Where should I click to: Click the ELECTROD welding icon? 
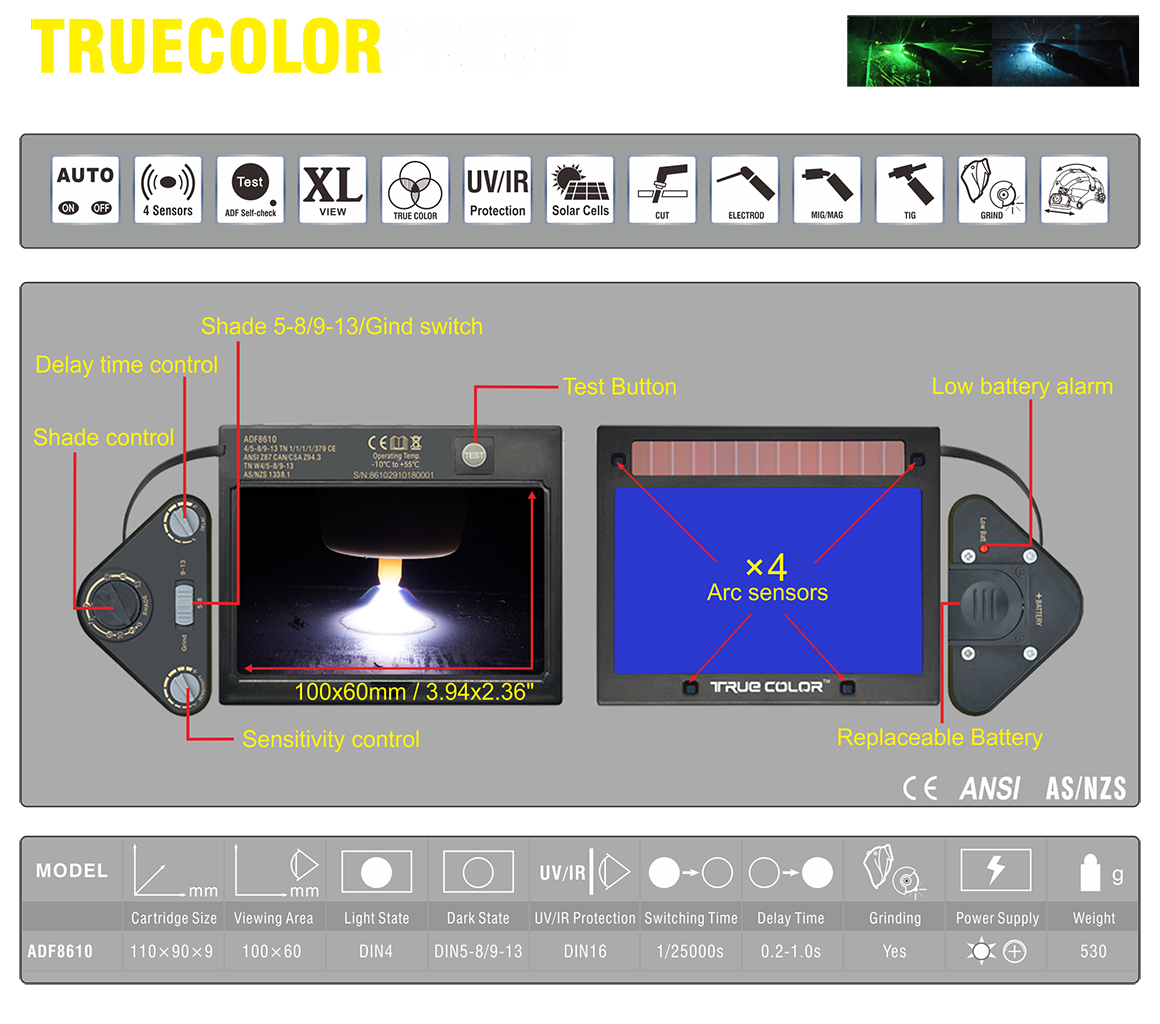tap(745, 190)
